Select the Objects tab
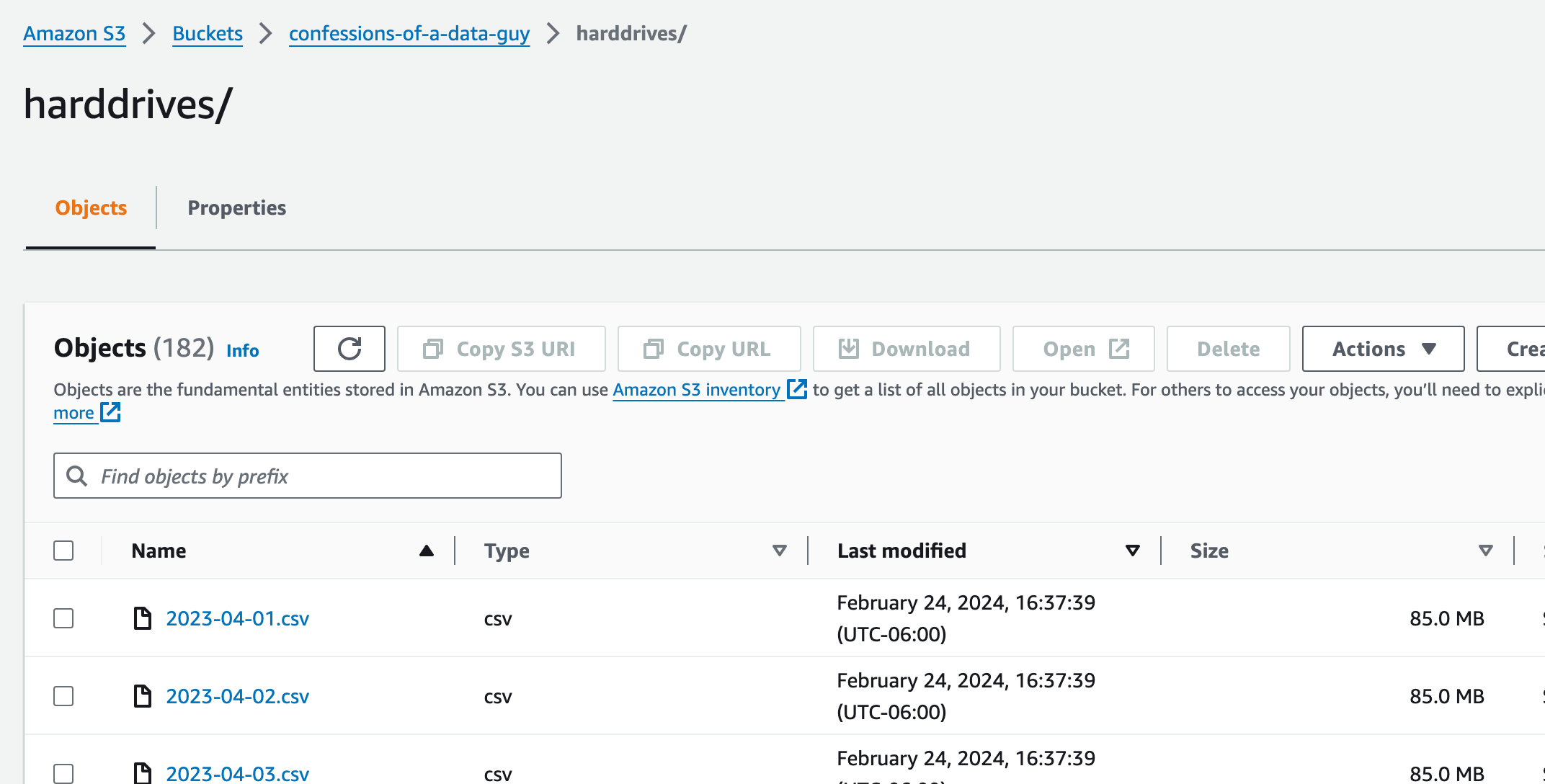1545x784 pixels. pyautogui.click(x=91, y=208)
